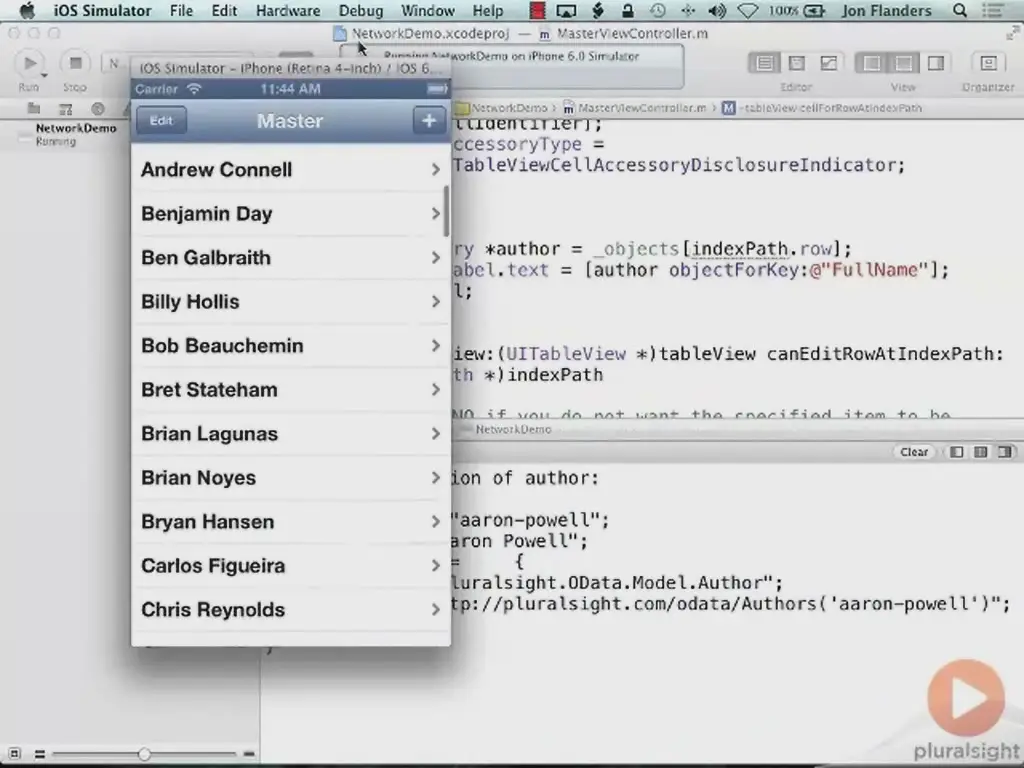Switch to the Version editor
Image resolution: width=1024 pixels, height=768 pixels.
tap(829, 63)
